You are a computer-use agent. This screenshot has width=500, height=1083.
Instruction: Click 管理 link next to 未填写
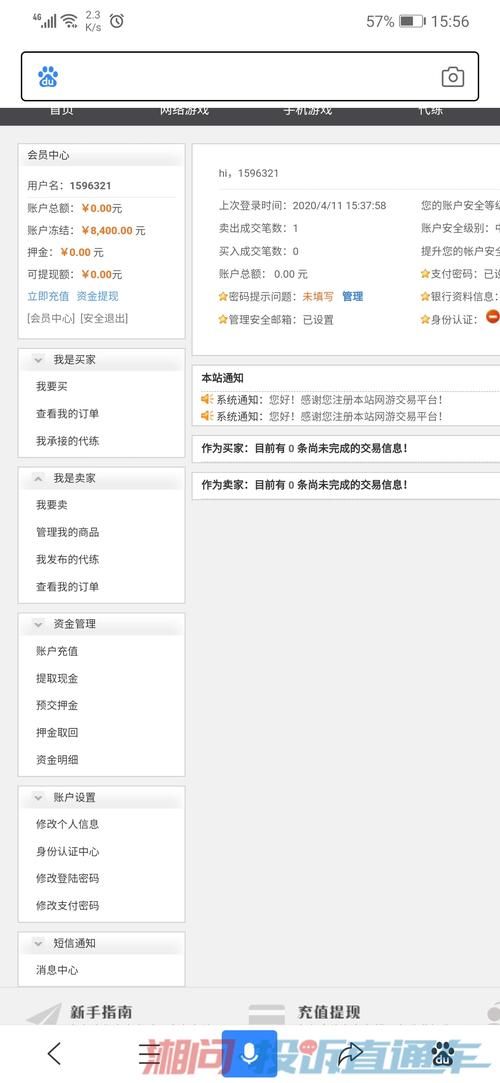pos(353,296)
